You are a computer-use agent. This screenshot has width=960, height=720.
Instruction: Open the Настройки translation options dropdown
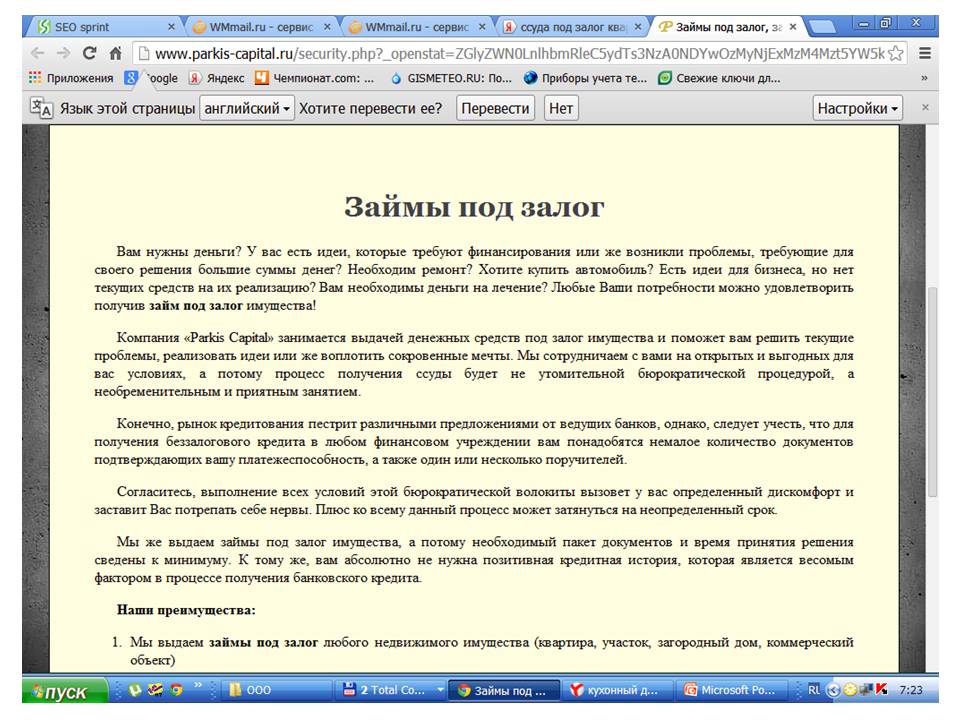point(857,108)
